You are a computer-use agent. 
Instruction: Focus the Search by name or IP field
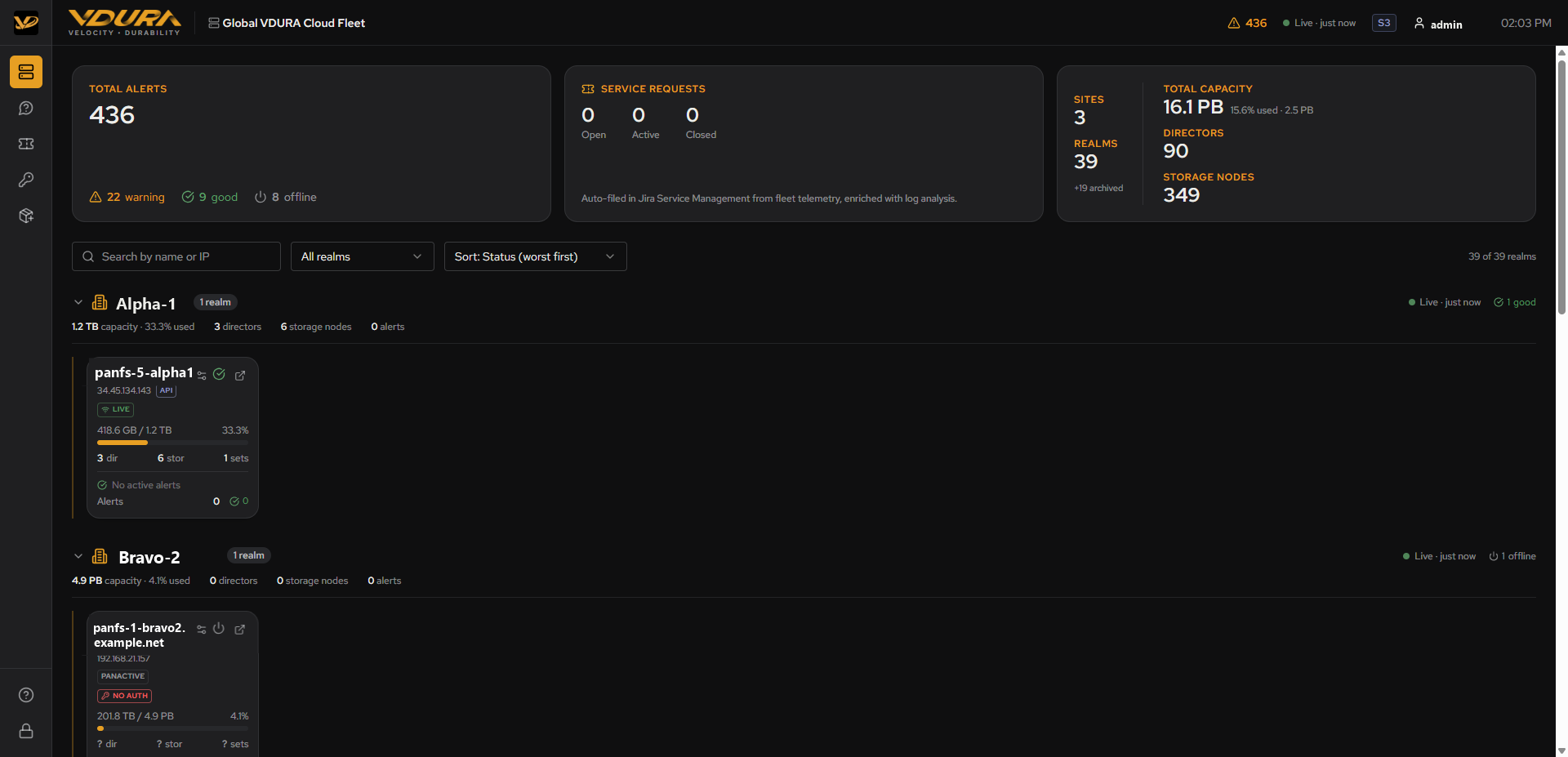coord(176,256)
